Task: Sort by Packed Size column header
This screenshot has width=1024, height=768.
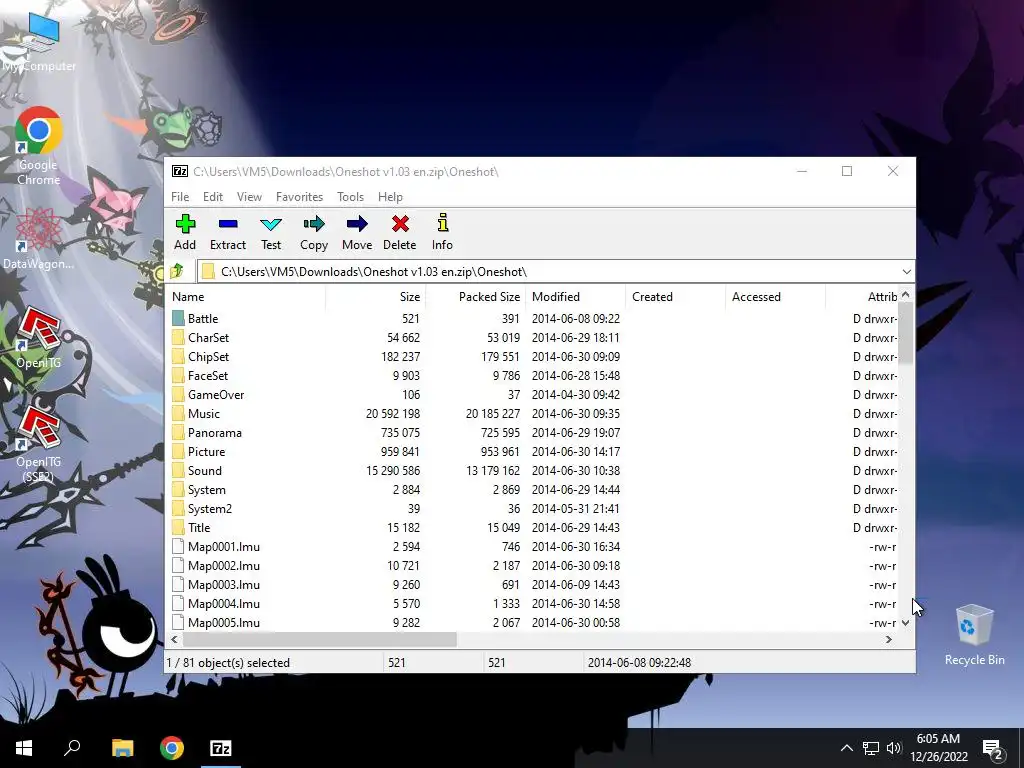Action: coord(475,296)
